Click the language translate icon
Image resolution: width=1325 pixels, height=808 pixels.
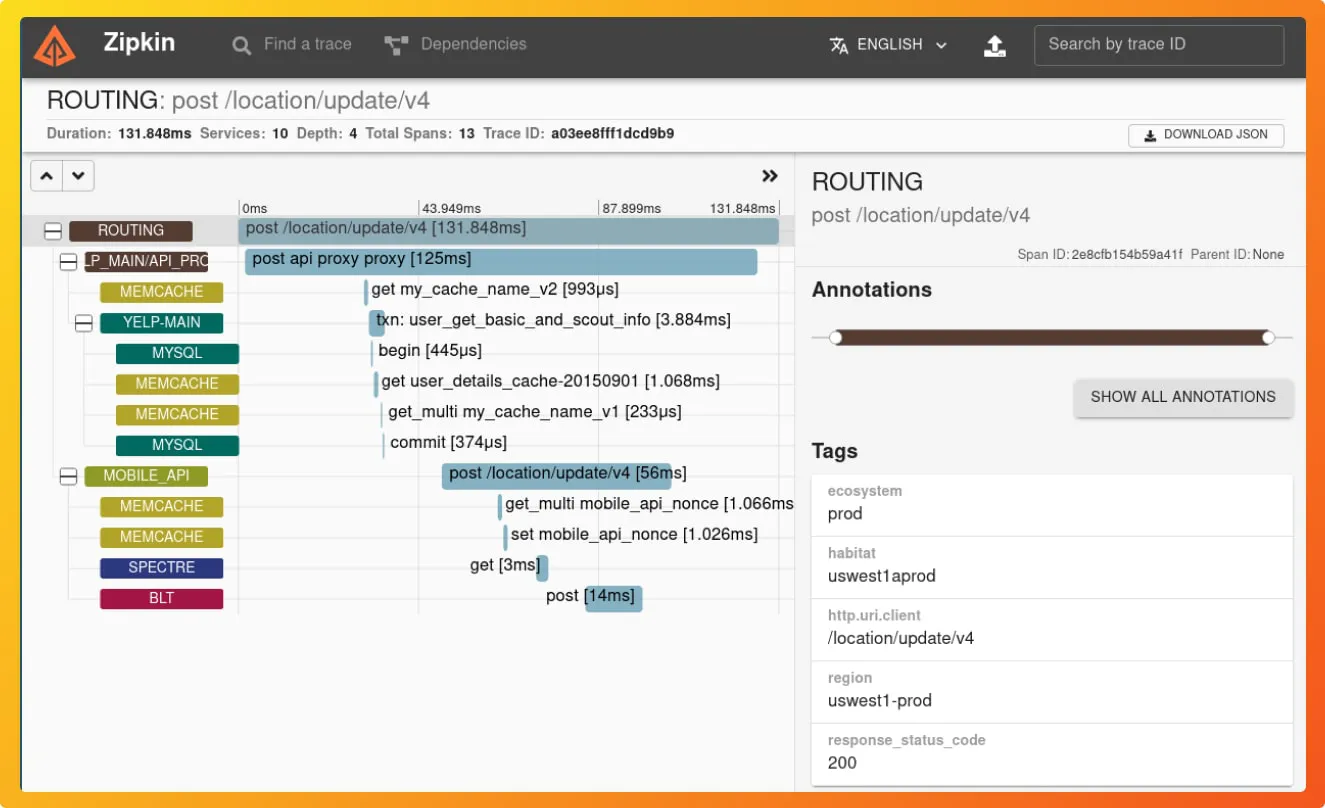839,45
